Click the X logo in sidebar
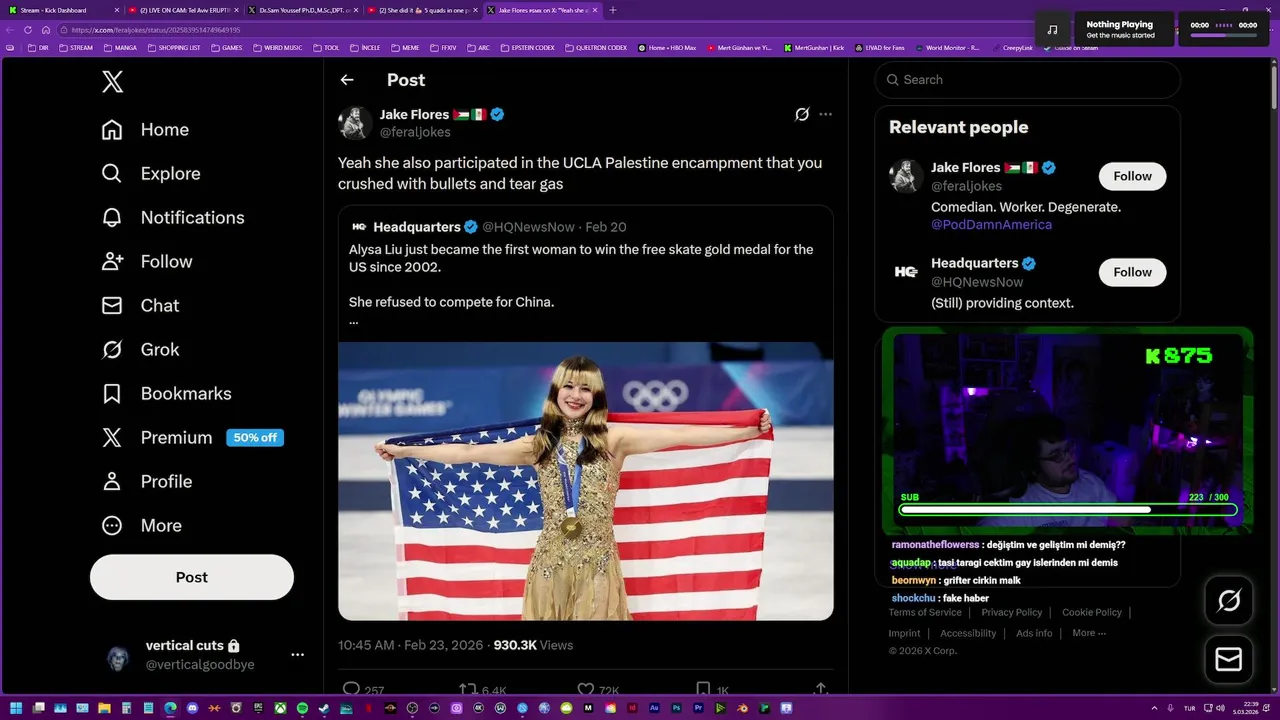Screen dimensions: 1280x720 coord(112,82)
